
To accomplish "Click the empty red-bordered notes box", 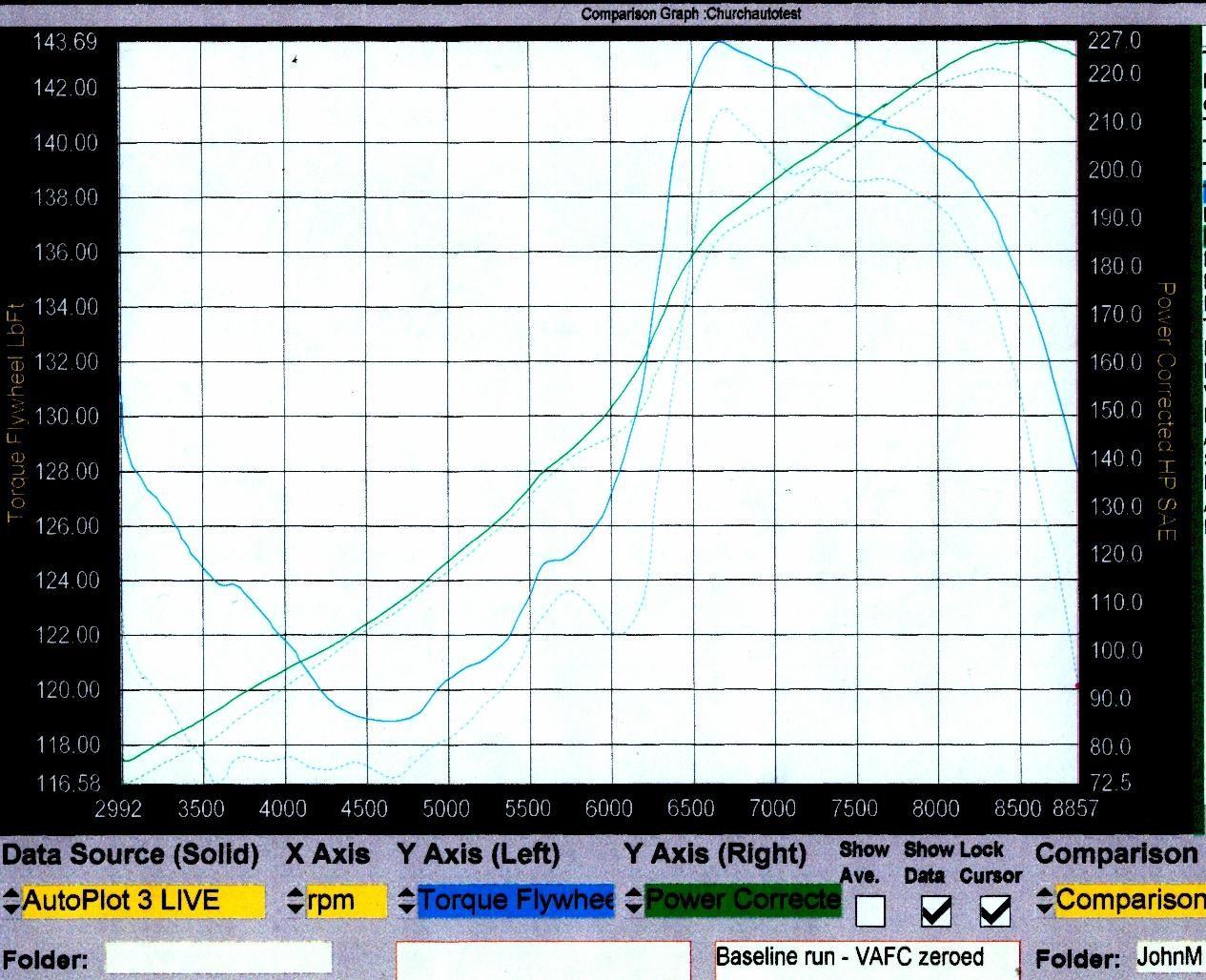I will (542, 961).
